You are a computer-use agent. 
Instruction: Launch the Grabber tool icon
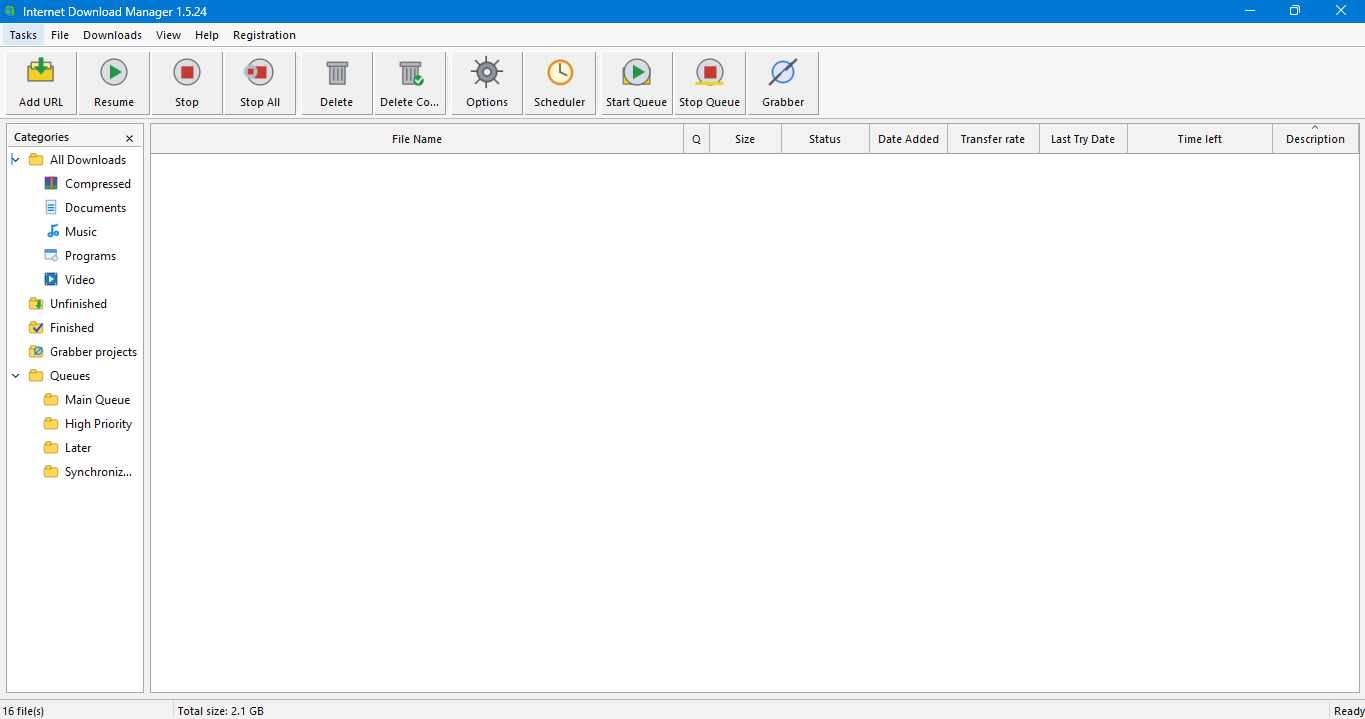[x=783, y=72]
